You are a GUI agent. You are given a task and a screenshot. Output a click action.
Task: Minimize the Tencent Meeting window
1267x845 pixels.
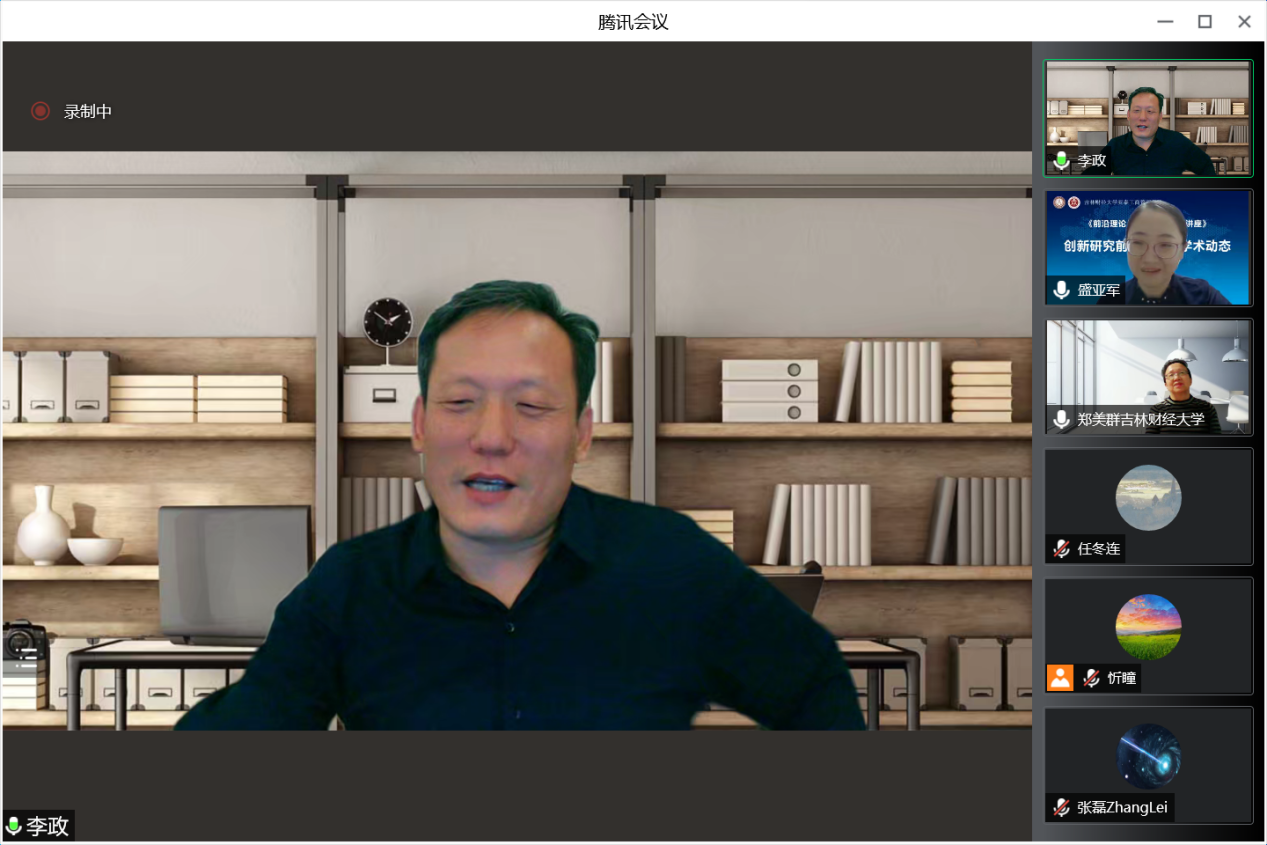tap(1165, 21)
